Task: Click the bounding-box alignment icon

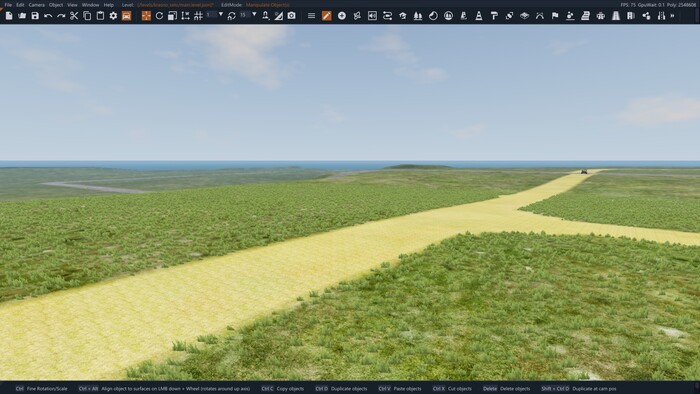Action: (x=185, y=16)
